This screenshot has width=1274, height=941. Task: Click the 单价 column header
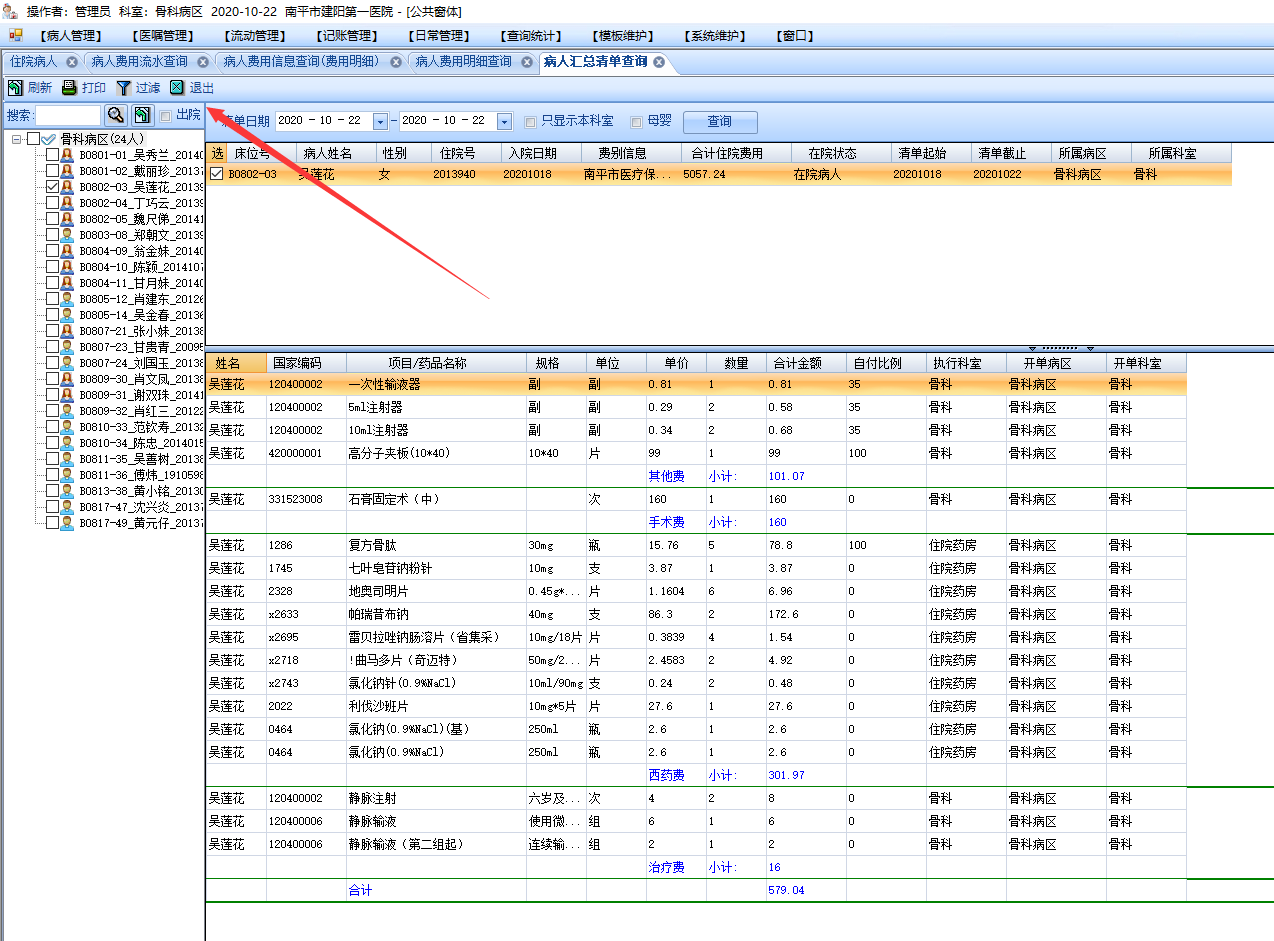point(676,363)
